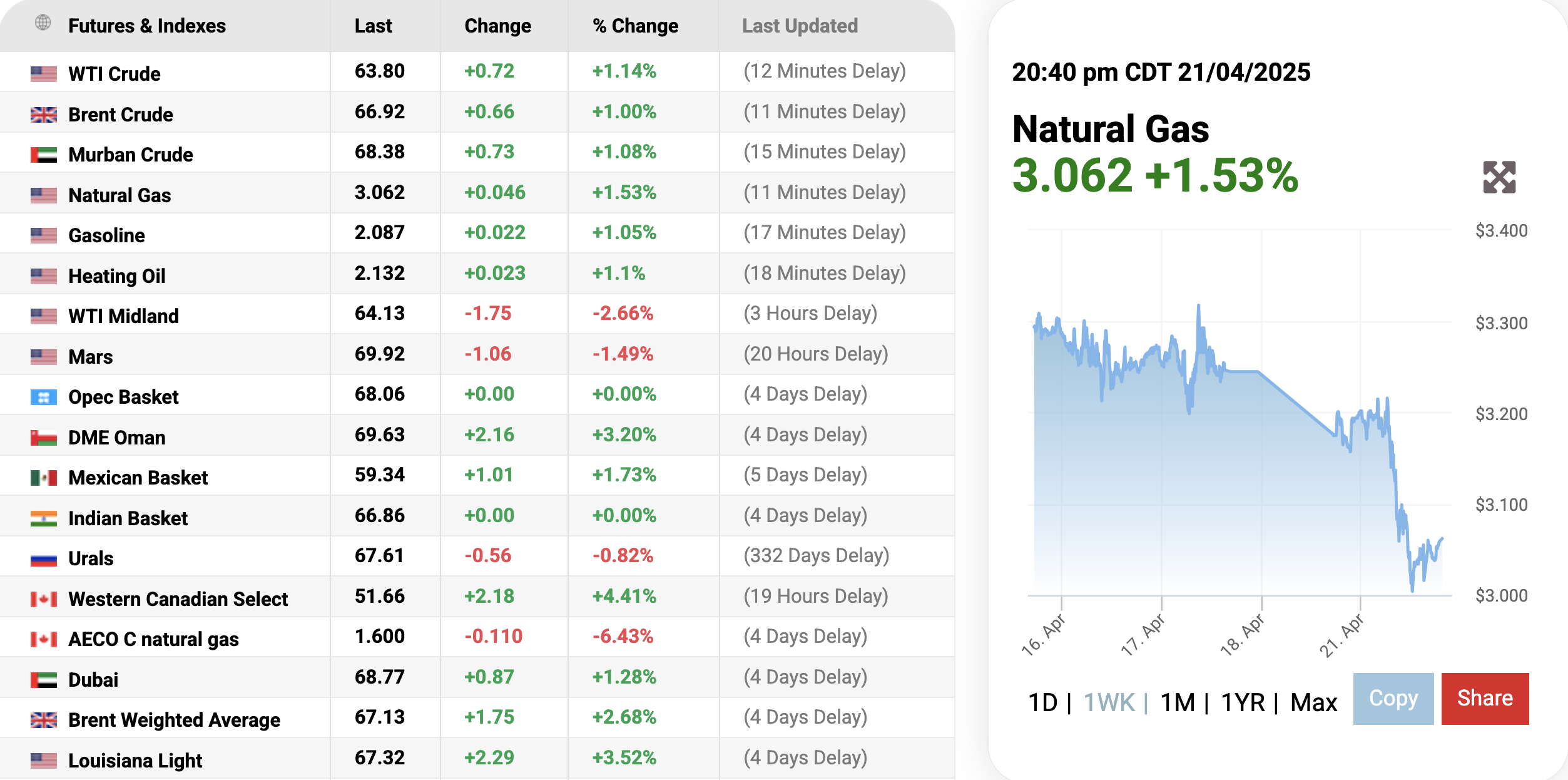This screenshot has width=1568, height=780.
Task: Click the OPEC flag icon for Opec Basket
Action: (44, 397)
